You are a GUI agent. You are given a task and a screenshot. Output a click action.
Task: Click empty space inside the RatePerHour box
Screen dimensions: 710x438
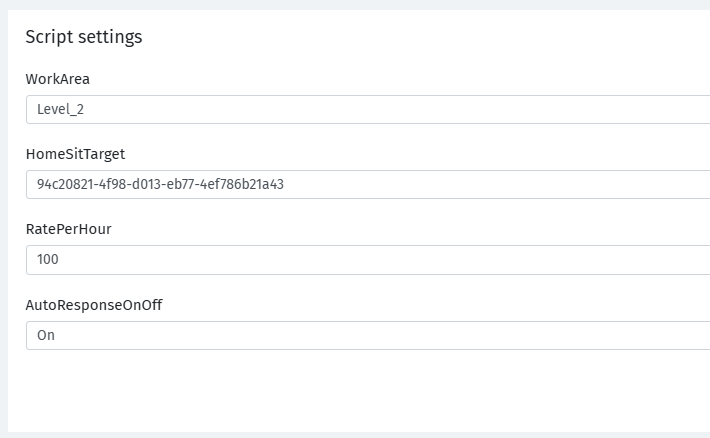click(400, 260)
